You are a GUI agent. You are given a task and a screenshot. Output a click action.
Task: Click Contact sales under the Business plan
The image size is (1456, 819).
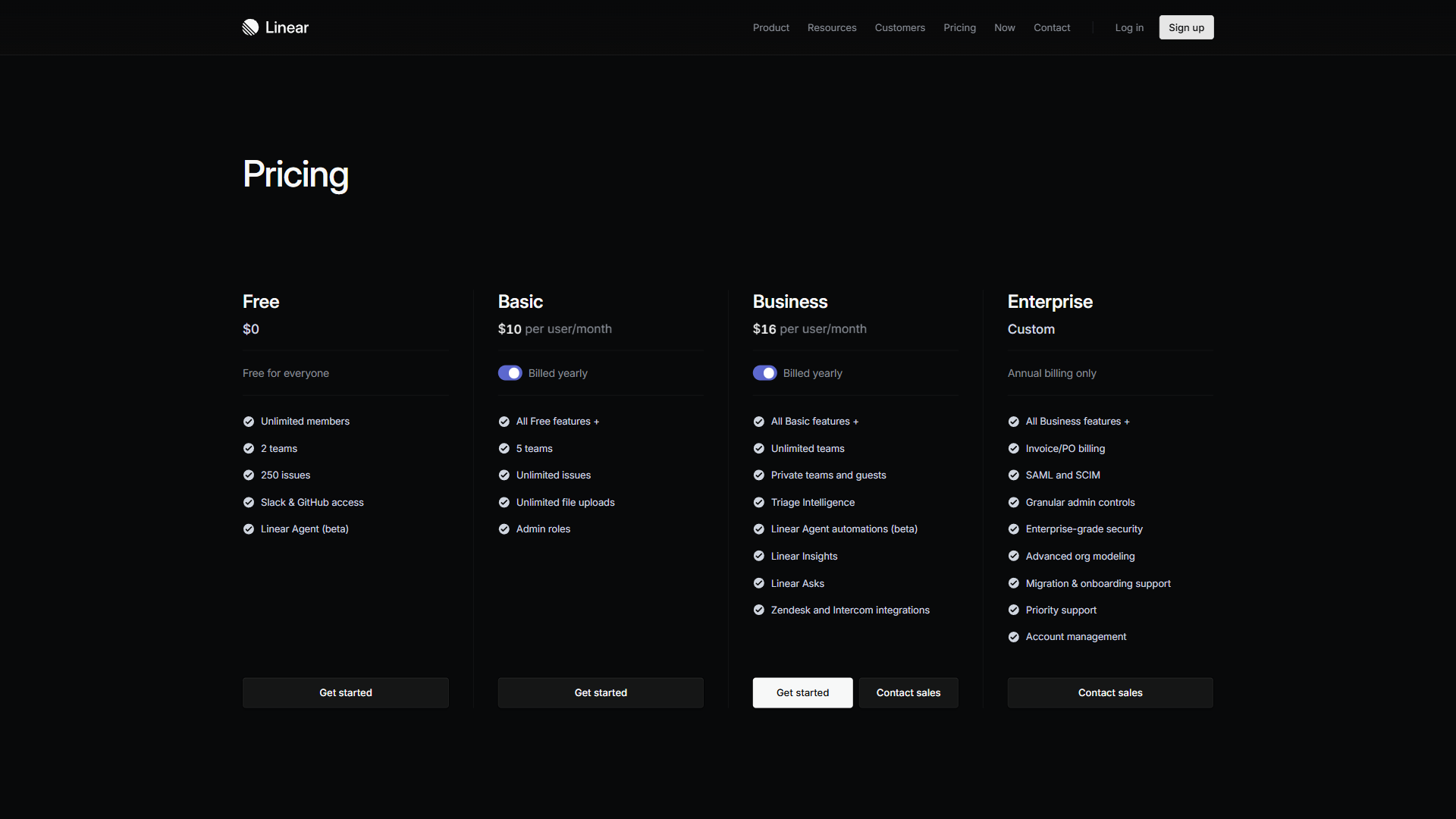click(908, 693)
